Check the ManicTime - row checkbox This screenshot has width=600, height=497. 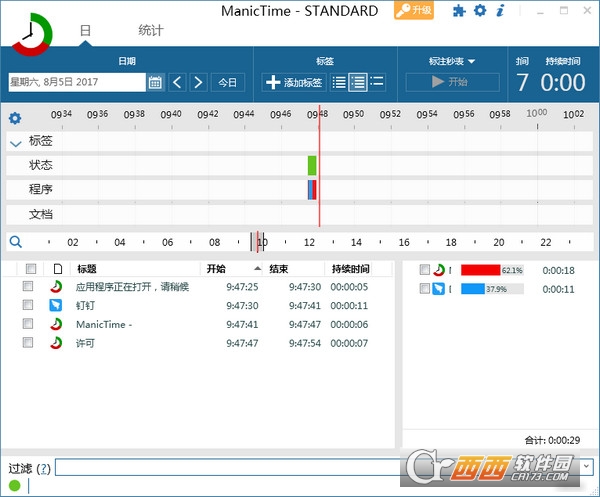point(28,324)
